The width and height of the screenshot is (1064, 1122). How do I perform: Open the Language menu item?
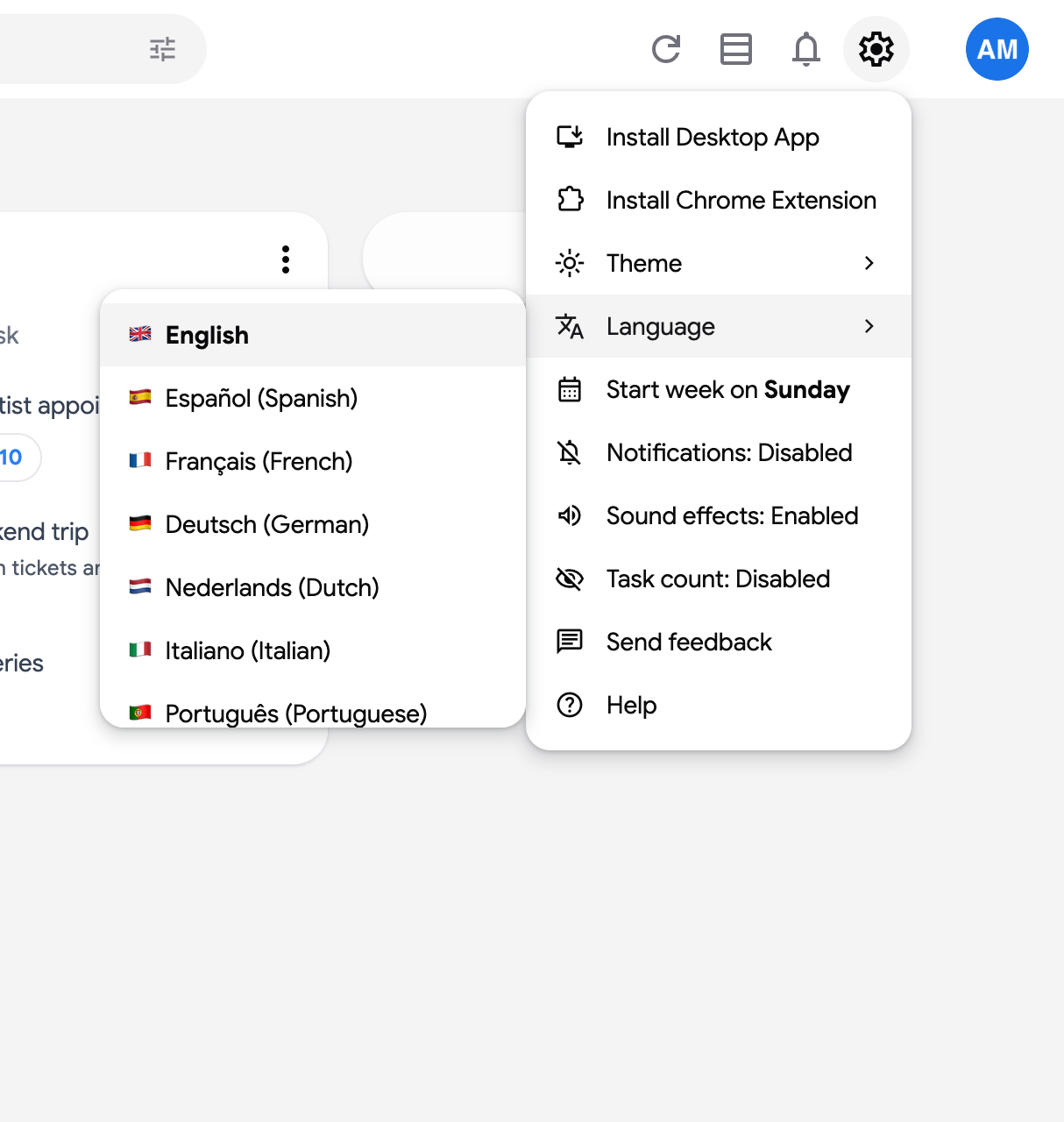(719, 326)
